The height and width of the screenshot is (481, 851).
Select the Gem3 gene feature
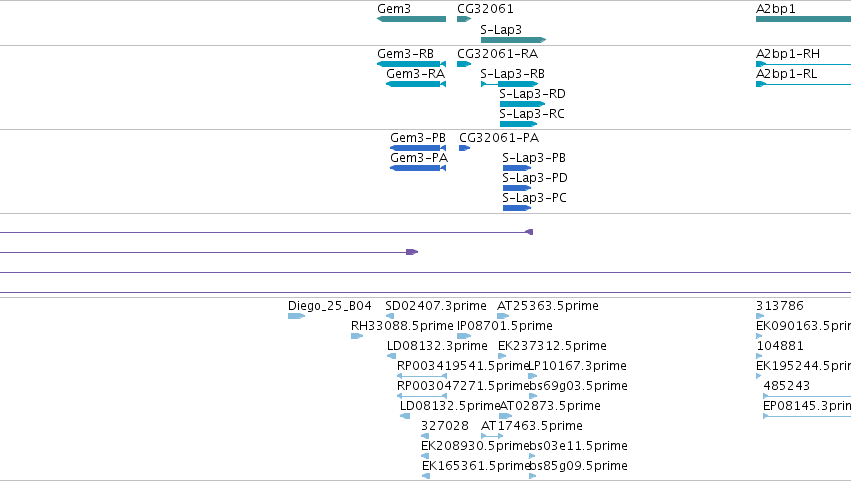pyautogui.click(x=411, y=19)
